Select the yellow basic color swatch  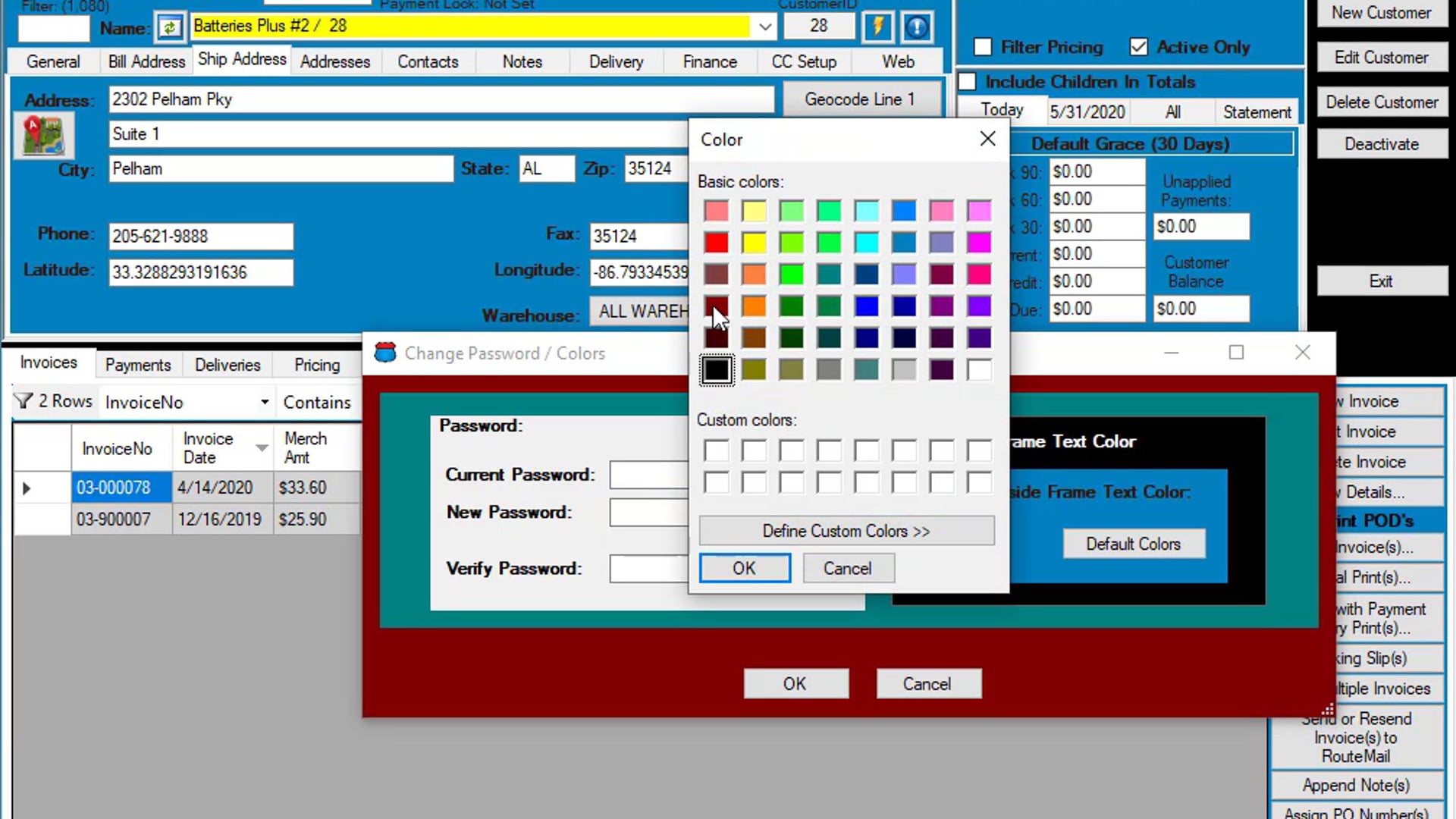754,243
